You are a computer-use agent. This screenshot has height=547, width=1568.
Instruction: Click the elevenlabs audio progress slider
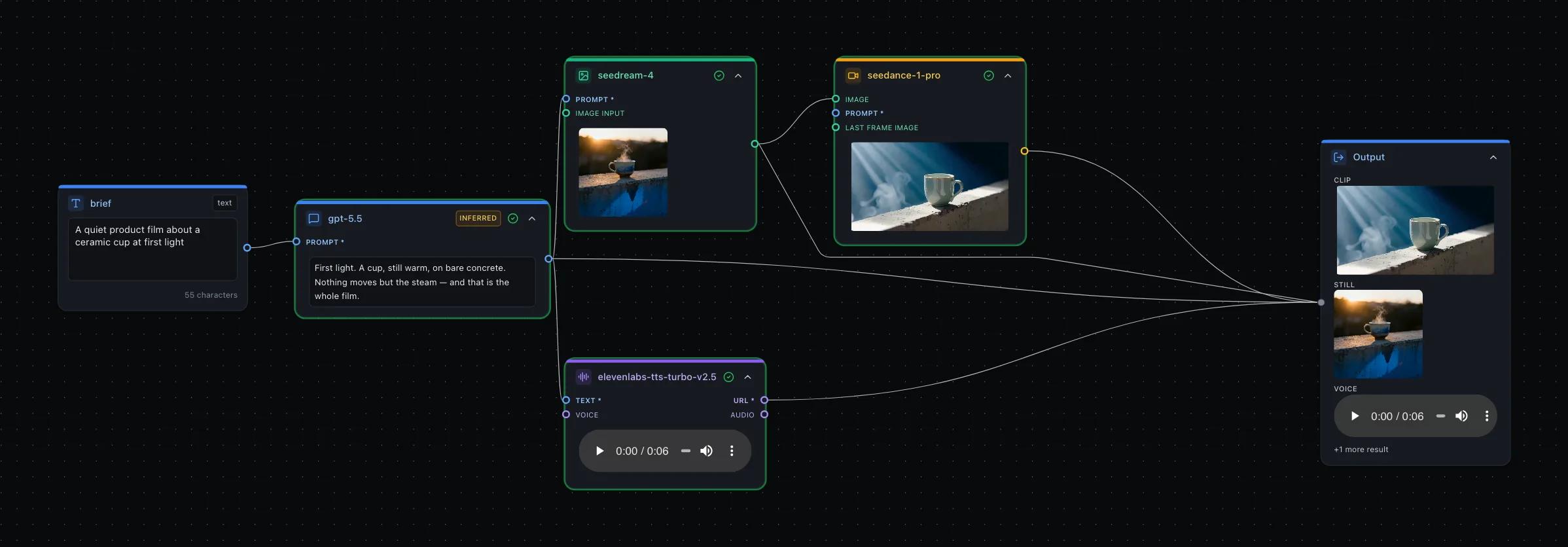coord(685,451)
